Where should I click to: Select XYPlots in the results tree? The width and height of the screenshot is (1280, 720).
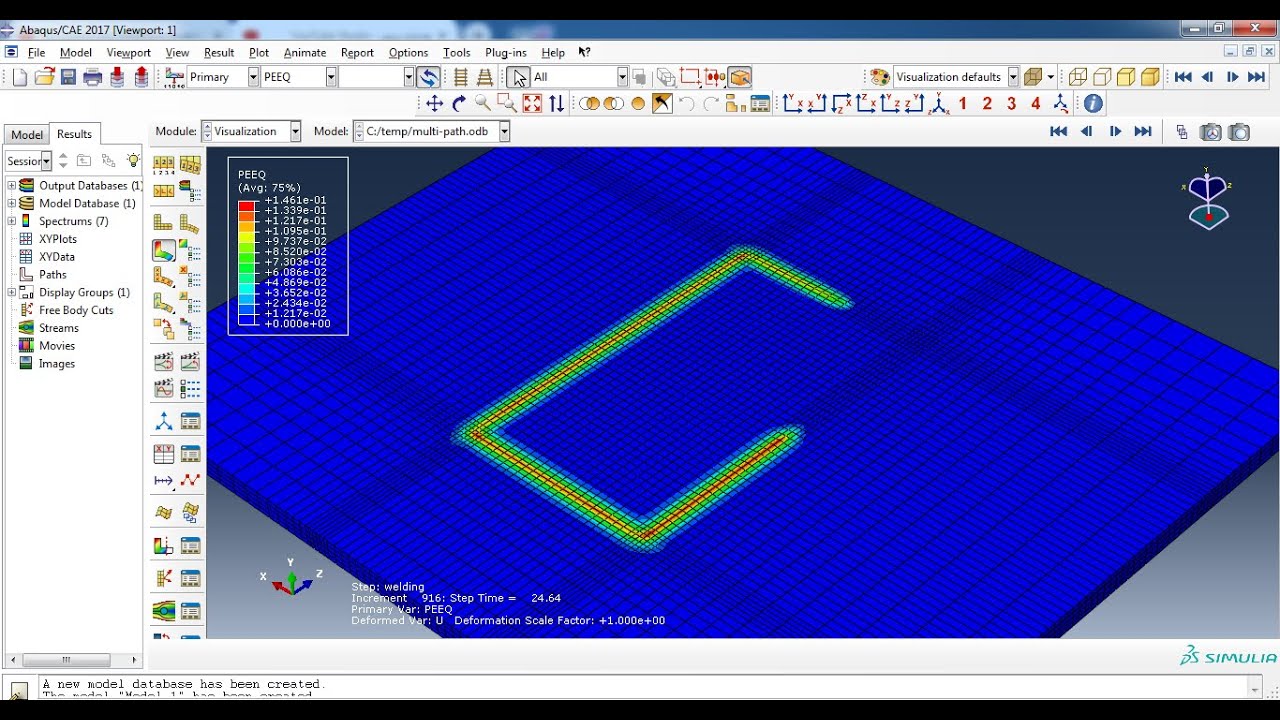coord(58,239)
